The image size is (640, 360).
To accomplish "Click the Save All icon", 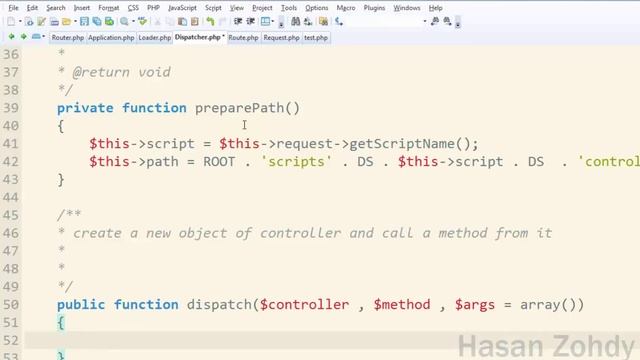I will (97, 22).
